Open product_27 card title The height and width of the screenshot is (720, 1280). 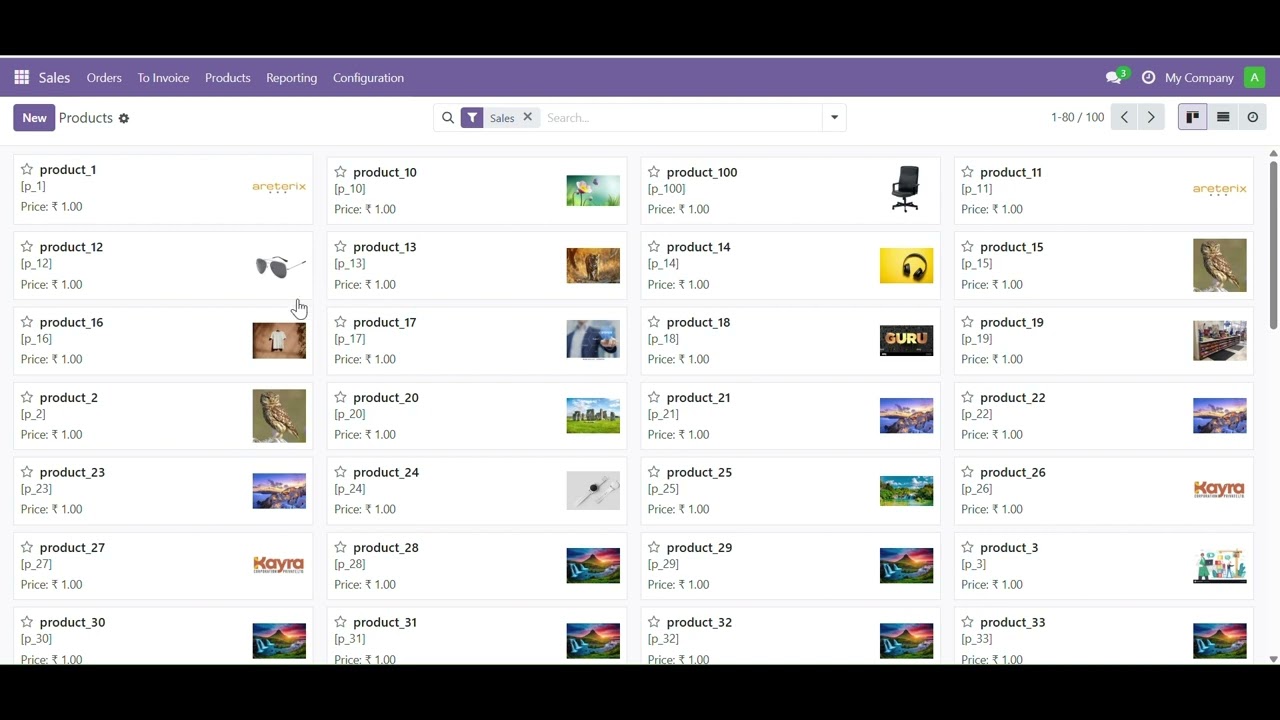72,547
